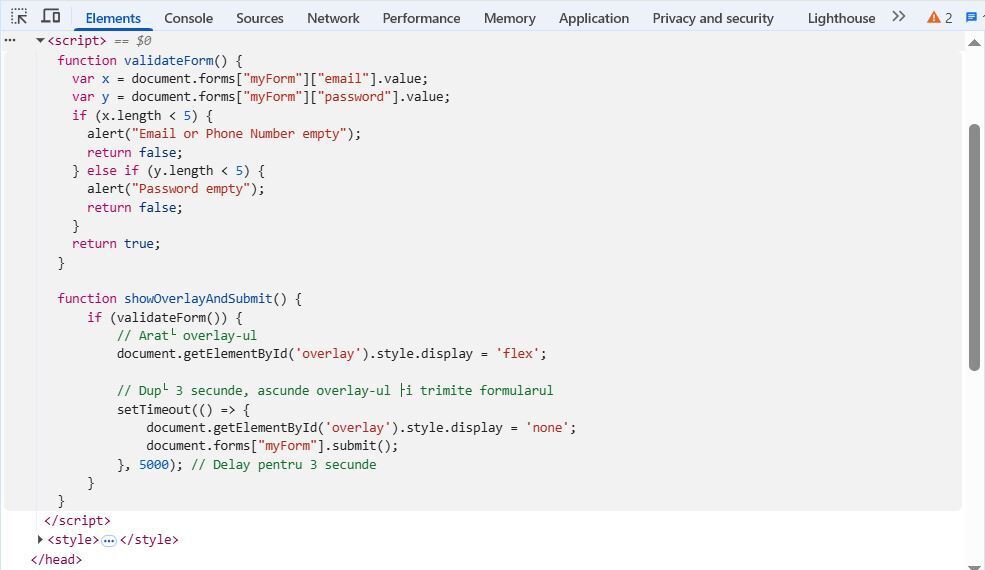Image resolution: width=985 pixels, height=570 pixels.
Task: Click the '// Arat overlay-ul' comment
Action: click(187, 336)
